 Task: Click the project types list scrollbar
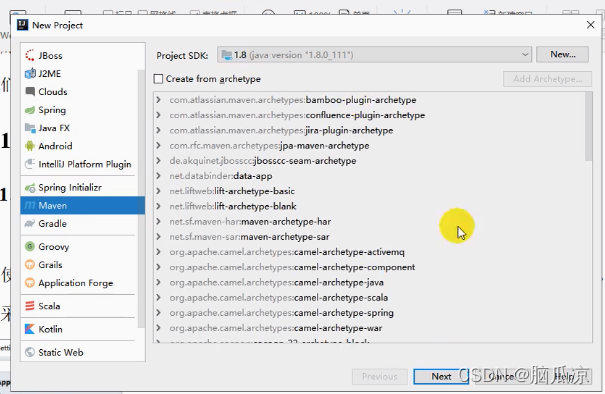[x=141, y=199]
